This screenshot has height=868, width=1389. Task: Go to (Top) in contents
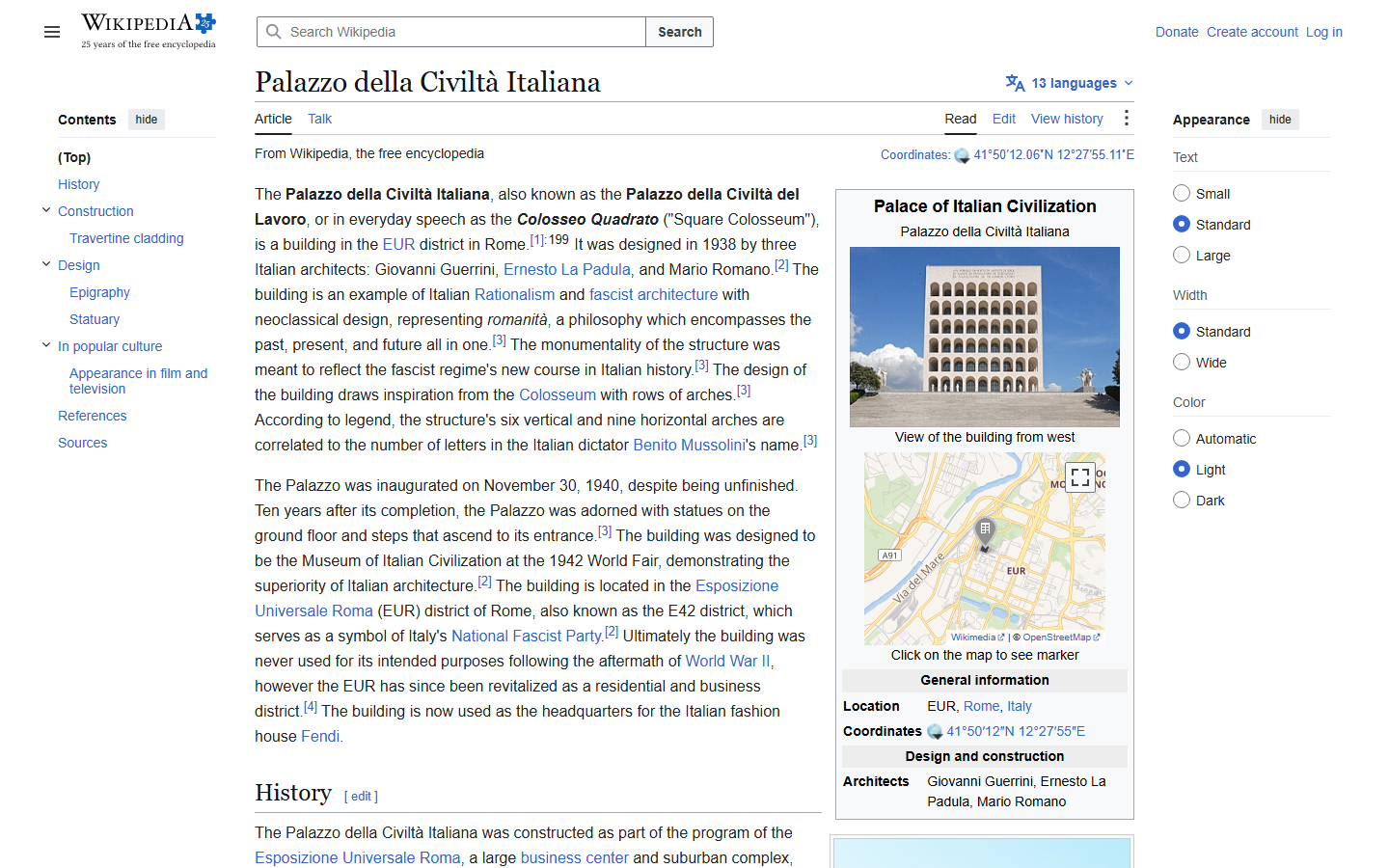point(74,157)
